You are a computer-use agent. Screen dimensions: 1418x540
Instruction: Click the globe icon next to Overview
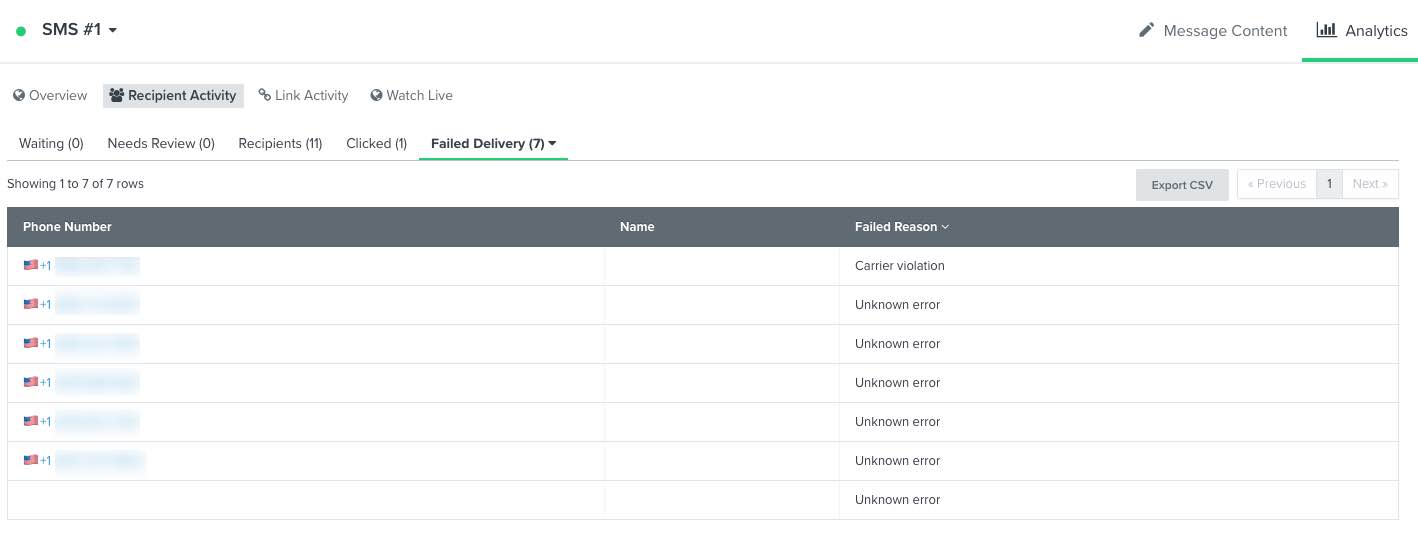(x=18, y=96)
